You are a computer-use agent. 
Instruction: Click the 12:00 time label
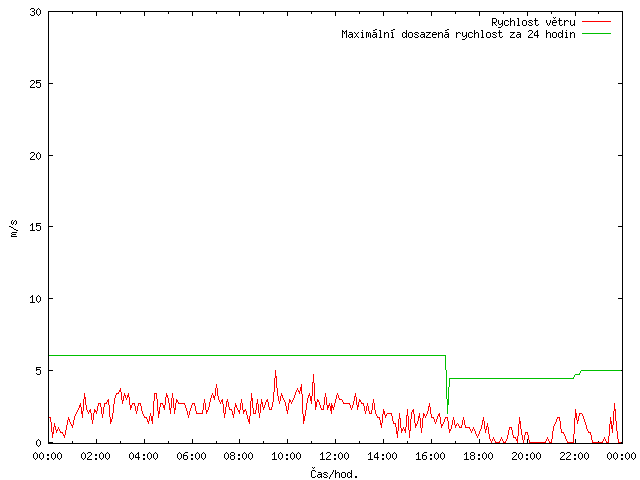(334, 456)
